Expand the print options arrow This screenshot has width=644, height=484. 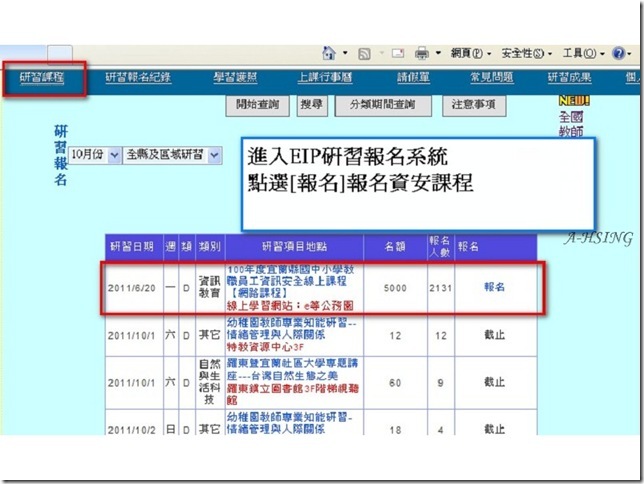(x=438, y=53)
